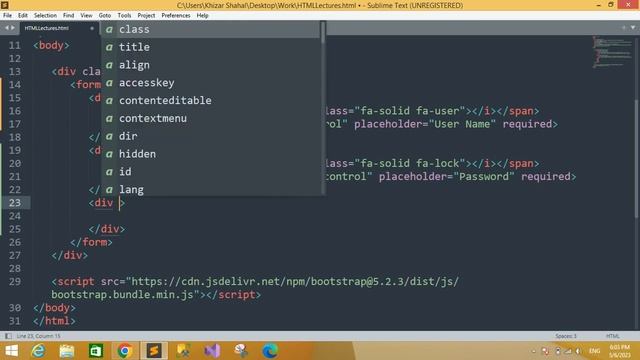Select the lang attribute suggestion

(x=210, y=189)
